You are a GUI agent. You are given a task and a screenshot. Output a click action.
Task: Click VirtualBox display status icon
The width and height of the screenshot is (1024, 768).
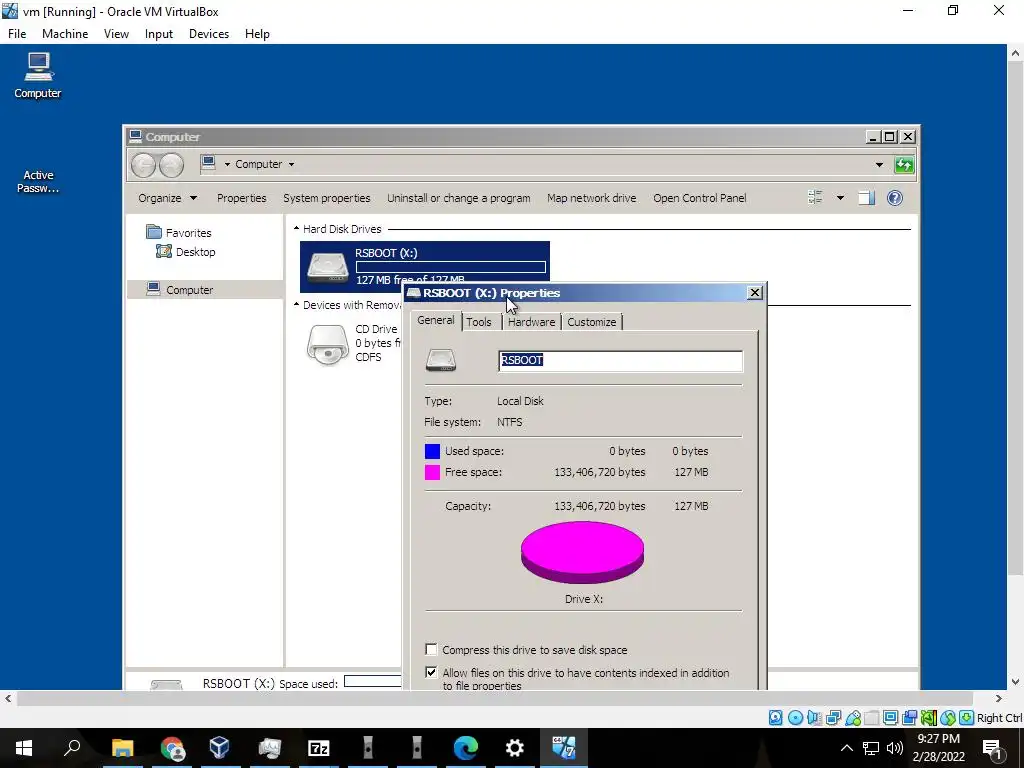click(890, 718)
